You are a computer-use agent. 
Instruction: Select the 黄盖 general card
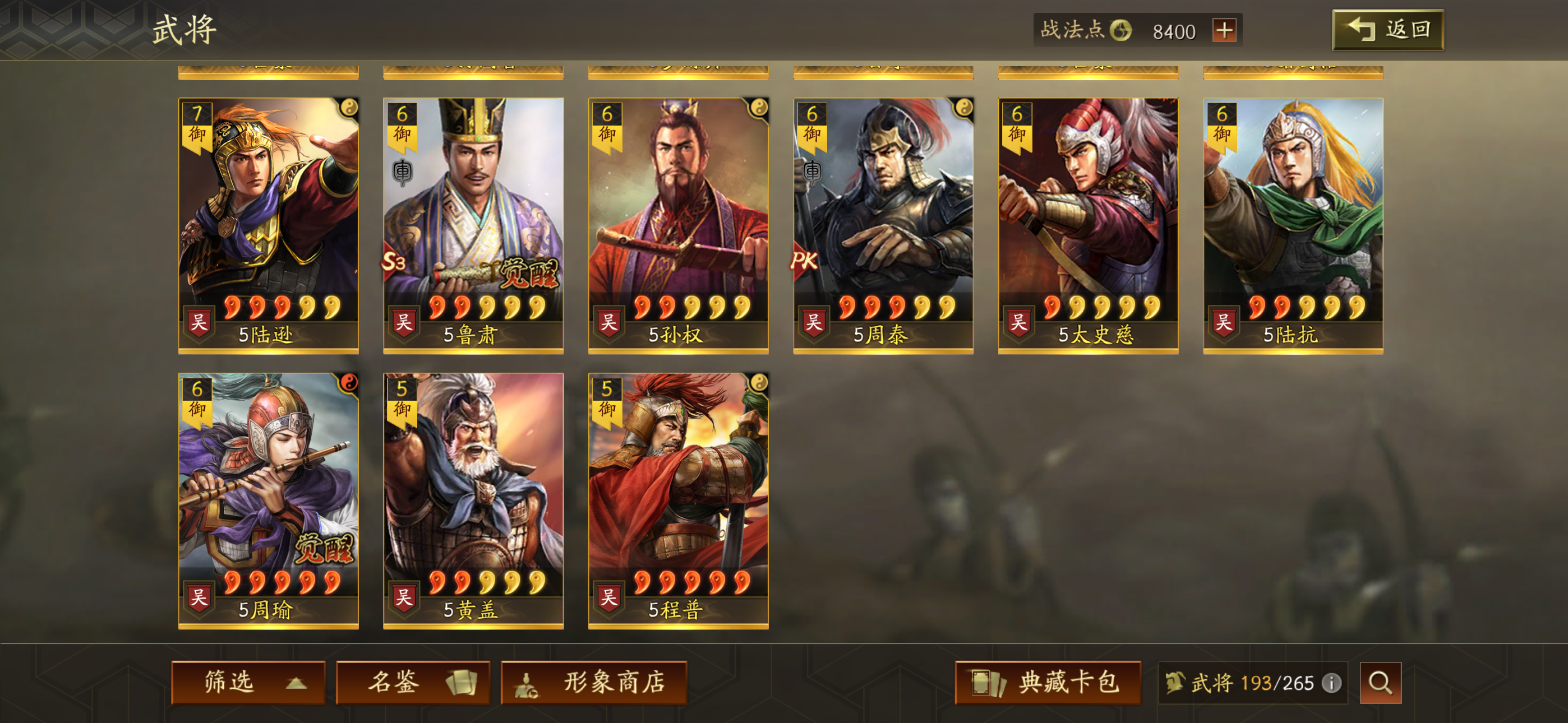(473, 500)
